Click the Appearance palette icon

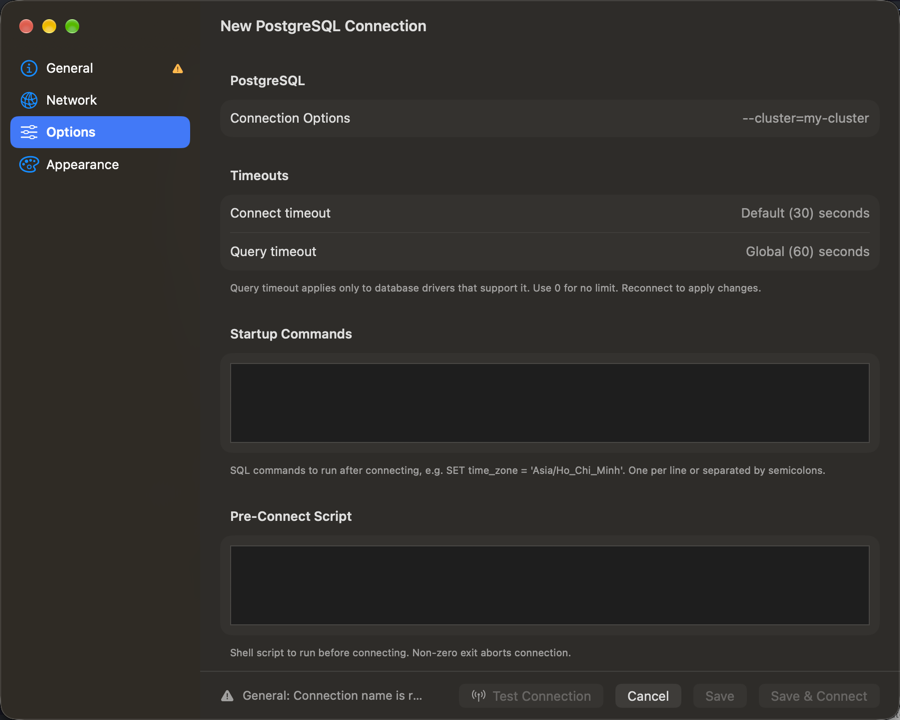point(29,165)
